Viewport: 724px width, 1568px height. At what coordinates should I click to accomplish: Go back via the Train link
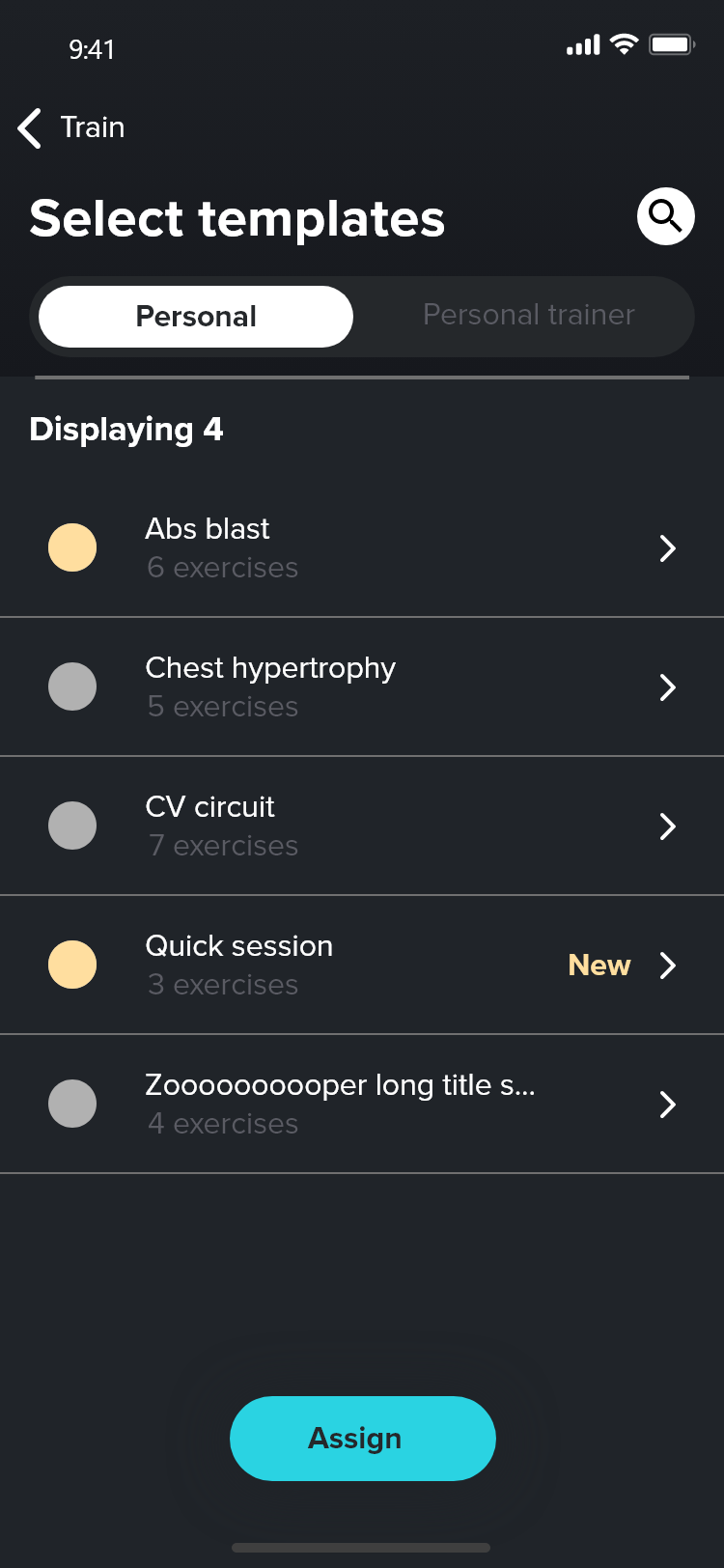coord(93,127)
